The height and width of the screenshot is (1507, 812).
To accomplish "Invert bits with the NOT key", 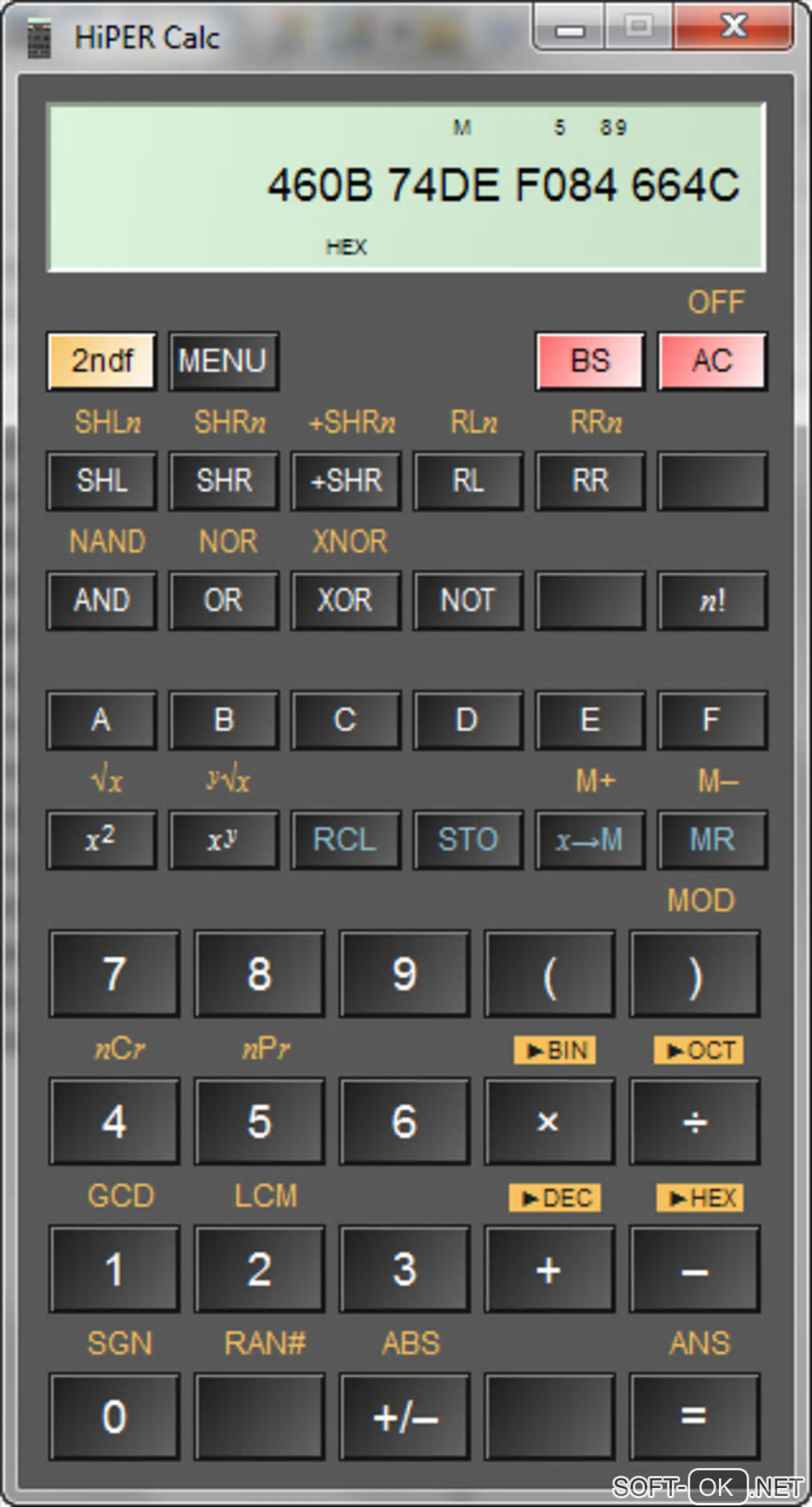I will [x=468, y=600].
